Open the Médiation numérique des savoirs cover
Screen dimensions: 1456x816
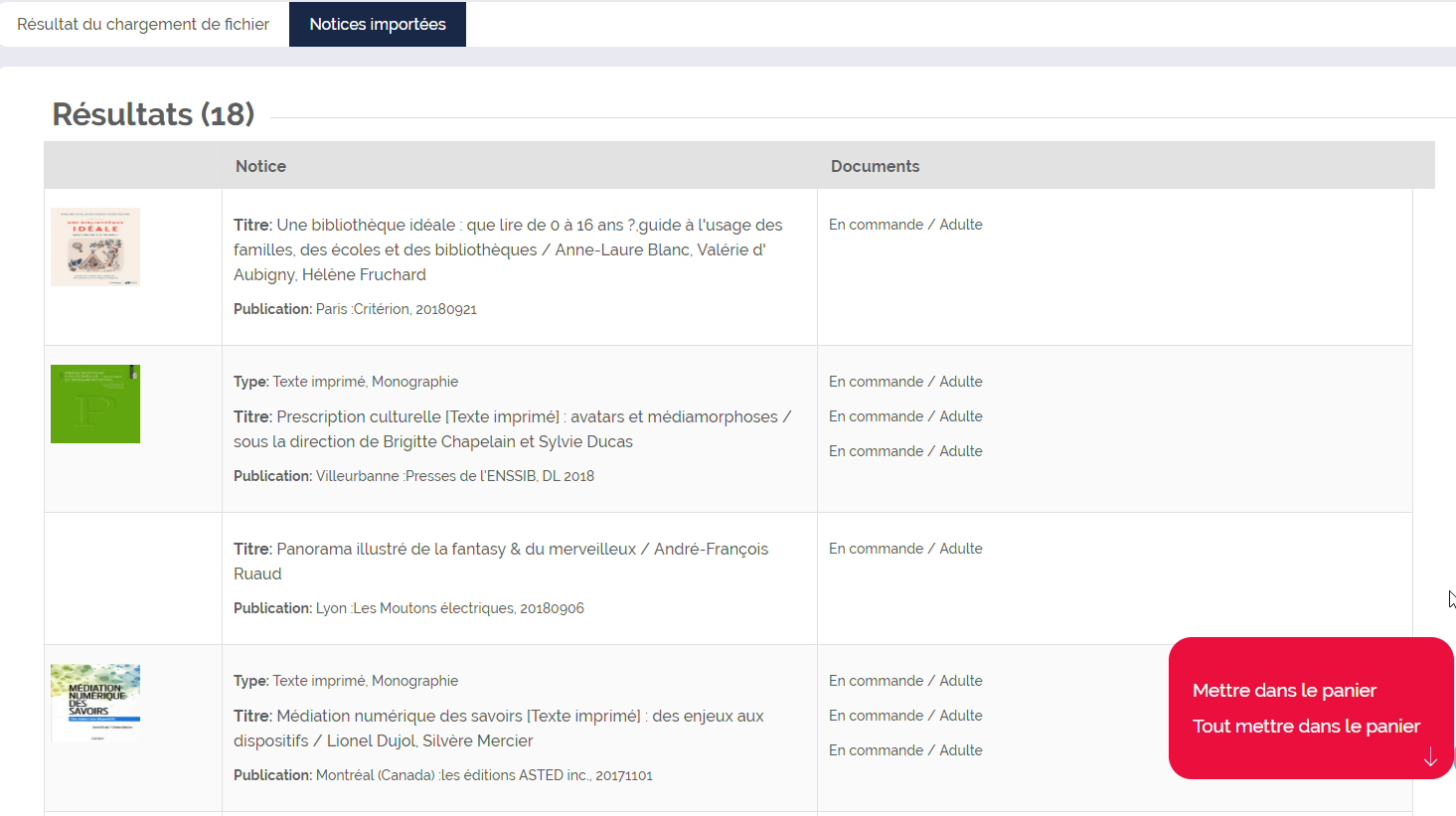click(95, 702)
